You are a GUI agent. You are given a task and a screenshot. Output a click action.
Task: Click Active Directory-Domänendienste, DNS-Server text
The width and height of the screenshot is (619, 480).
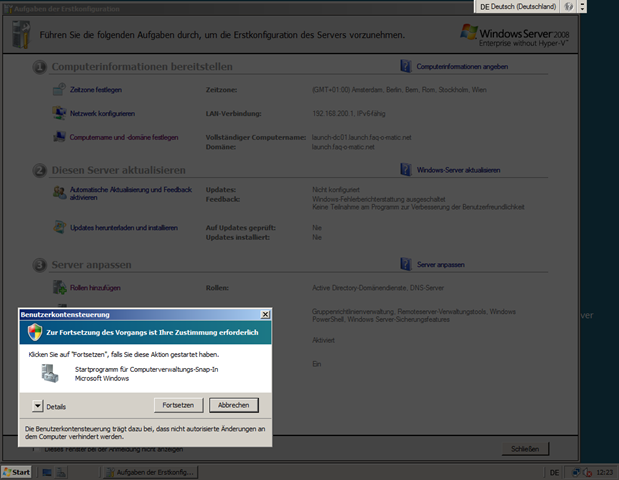pos(378,288)
